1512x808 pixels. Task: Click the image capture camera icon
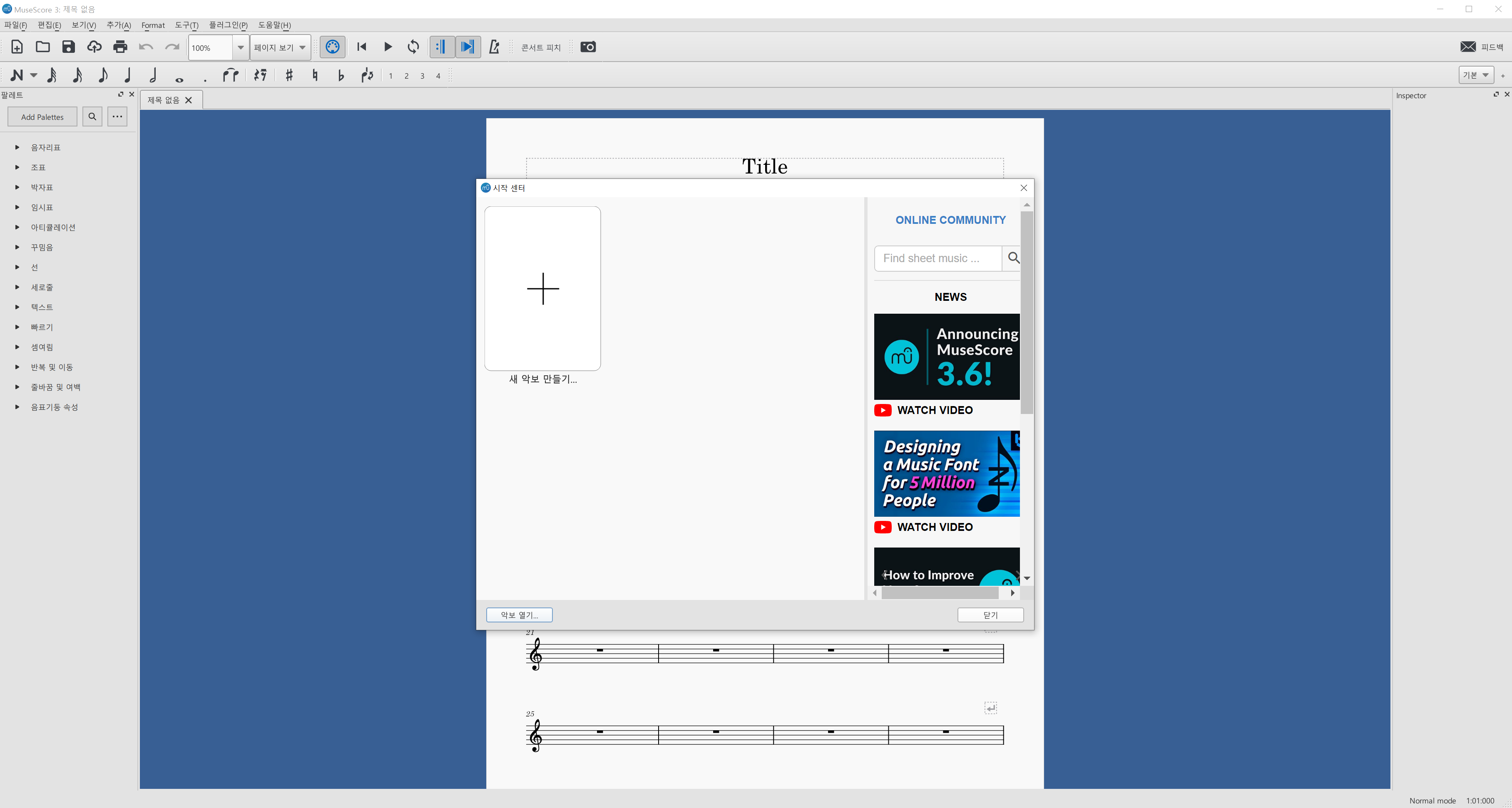point(587,47)
